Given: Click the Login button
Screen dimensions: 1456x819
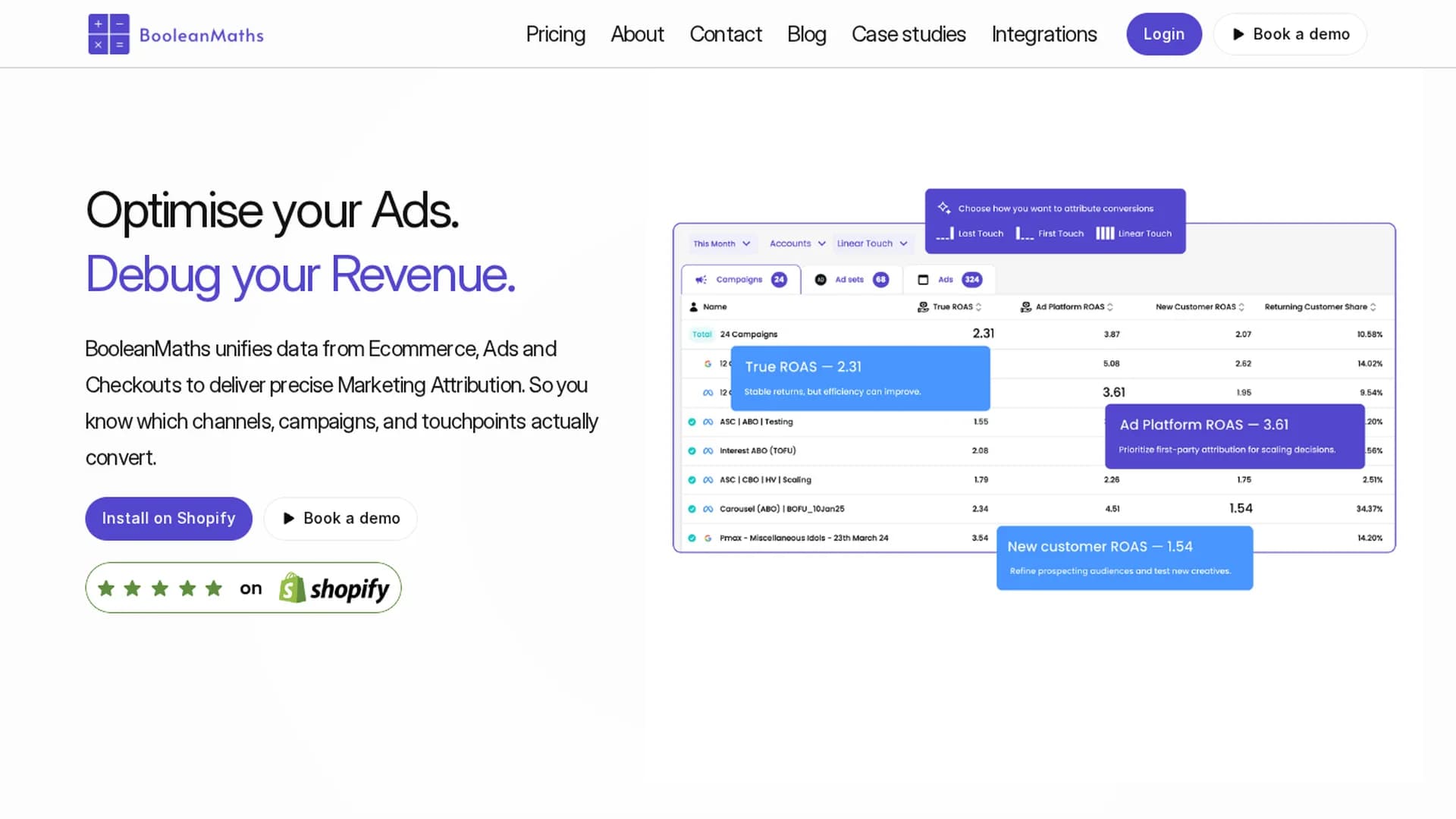Looking at the screenshot, I should [1164, 34].
